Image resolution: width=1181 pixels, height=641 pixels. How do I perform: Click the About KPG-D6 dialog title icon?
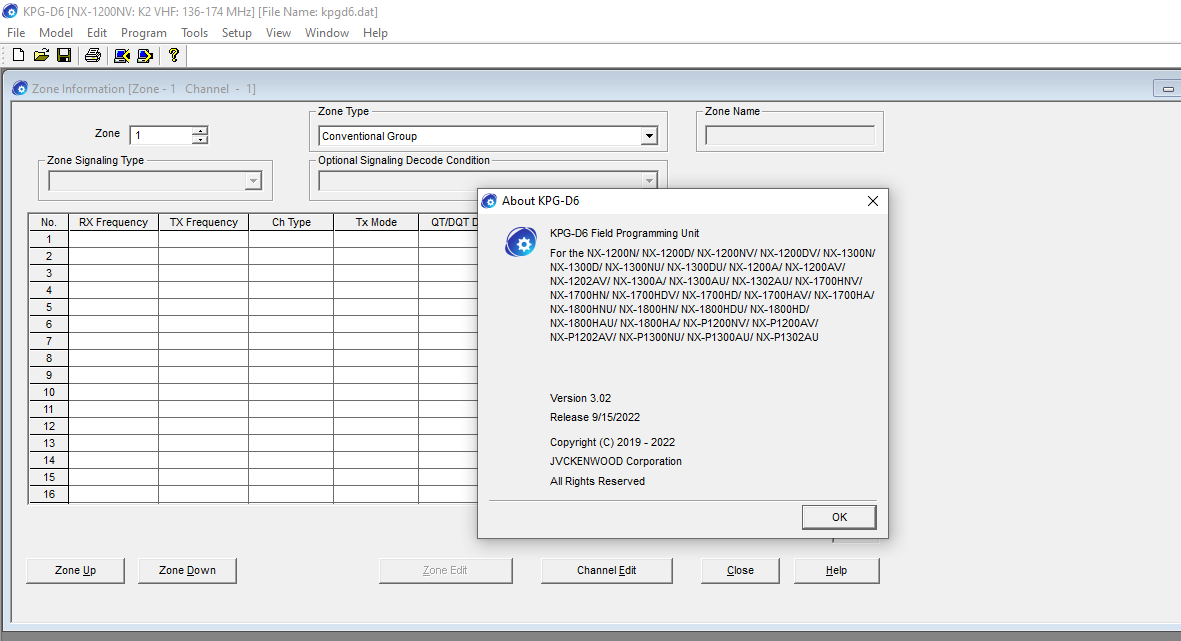(489, 200)
